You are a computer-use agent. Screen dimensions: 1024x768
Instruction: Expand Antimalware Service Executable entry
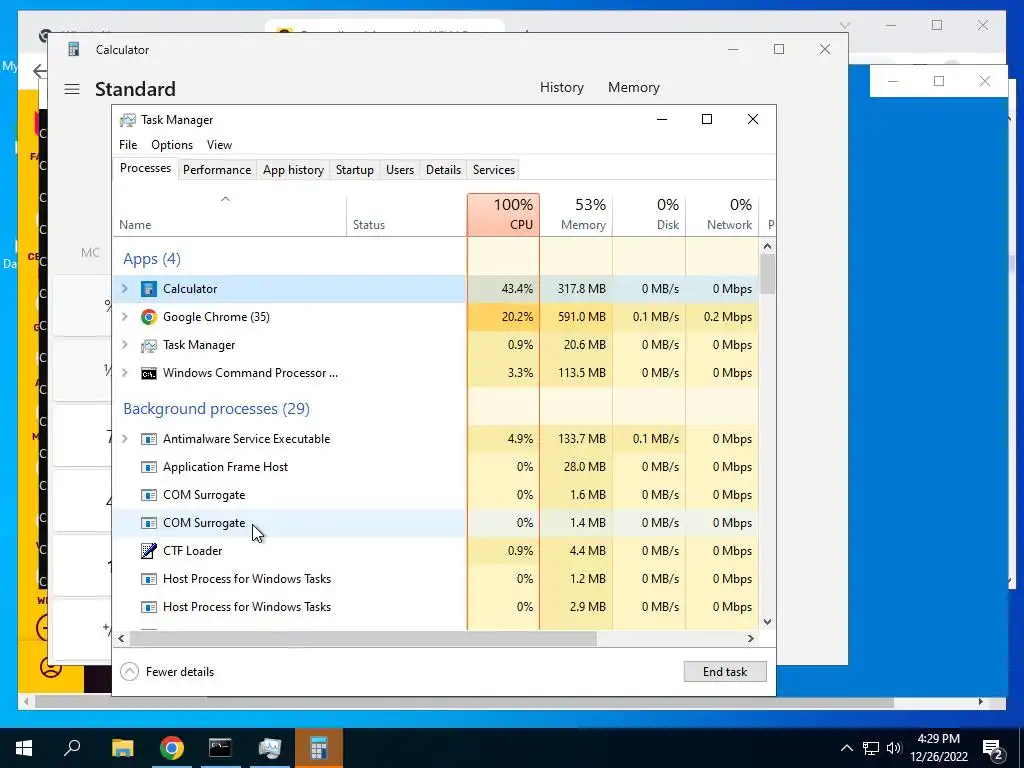[x=125, y=439]
